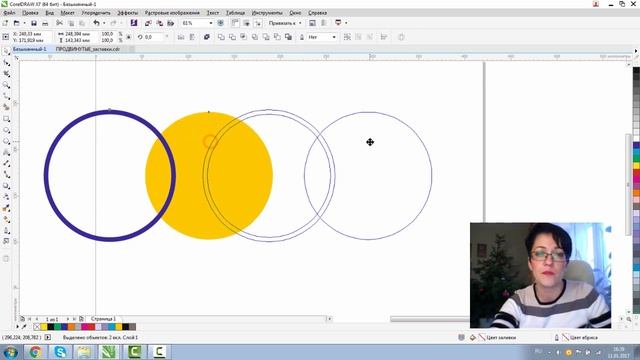Select the Zoom tool in toolbox
This screenshot has width=640, height=360.
coord(6,85)
